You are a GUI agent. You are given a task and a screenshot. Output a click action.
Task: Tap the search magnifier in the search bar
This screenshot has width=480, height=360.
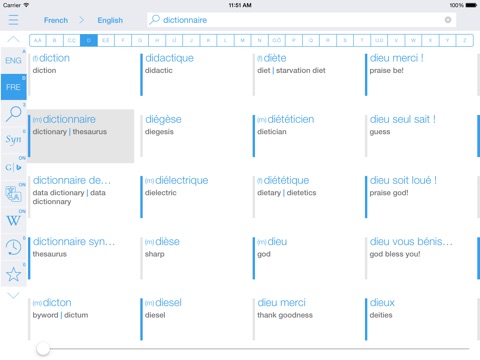pos(154,20)
